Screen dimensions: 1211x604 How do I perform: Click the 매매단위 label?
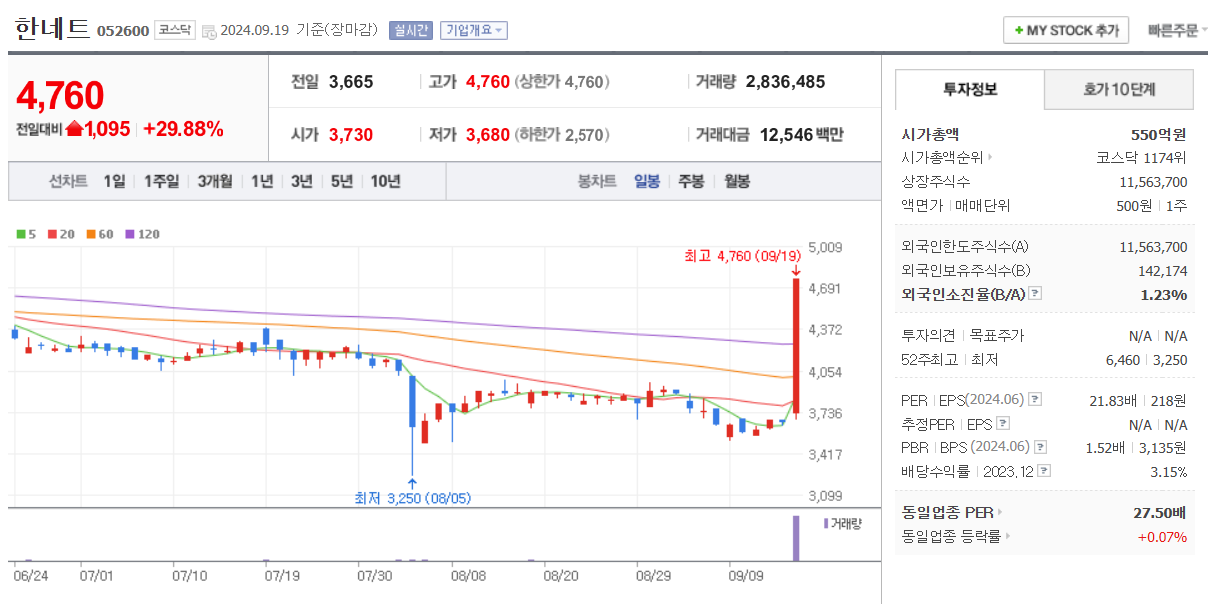point(984,206)
